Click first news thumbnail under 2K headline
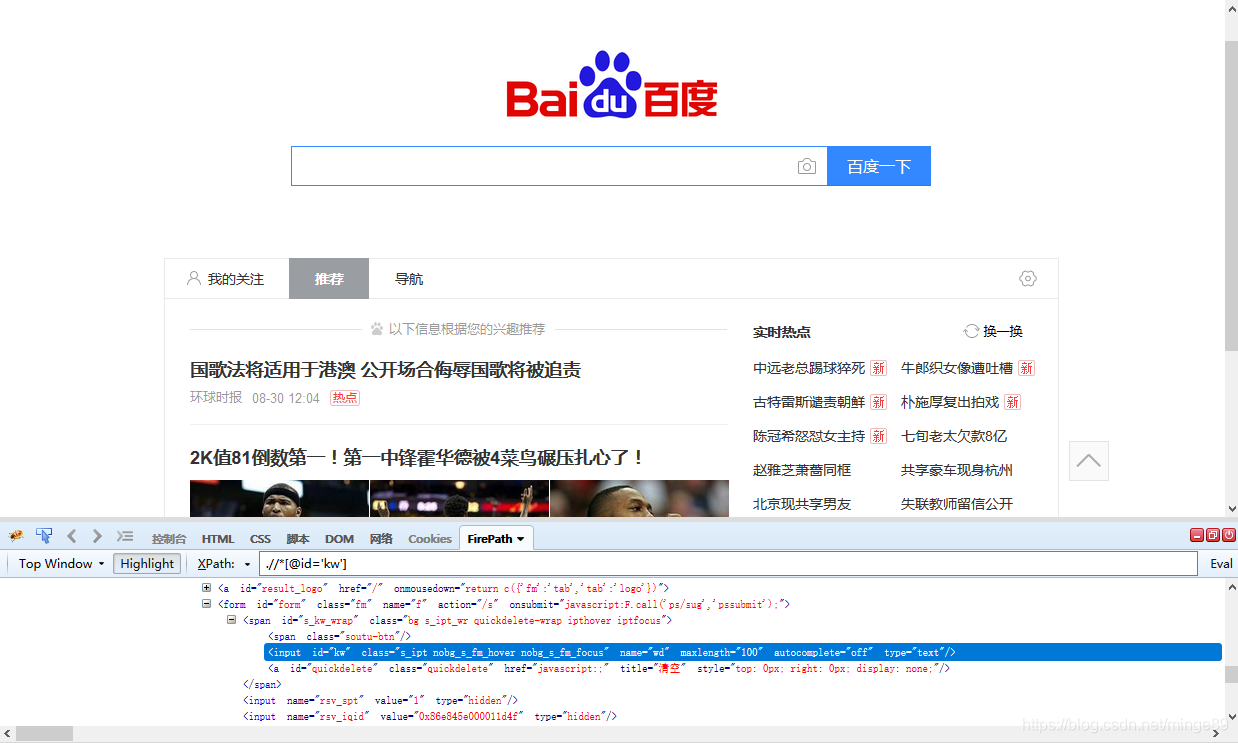This screenshot has width=1238, height=743. click(x=279, y=498)
